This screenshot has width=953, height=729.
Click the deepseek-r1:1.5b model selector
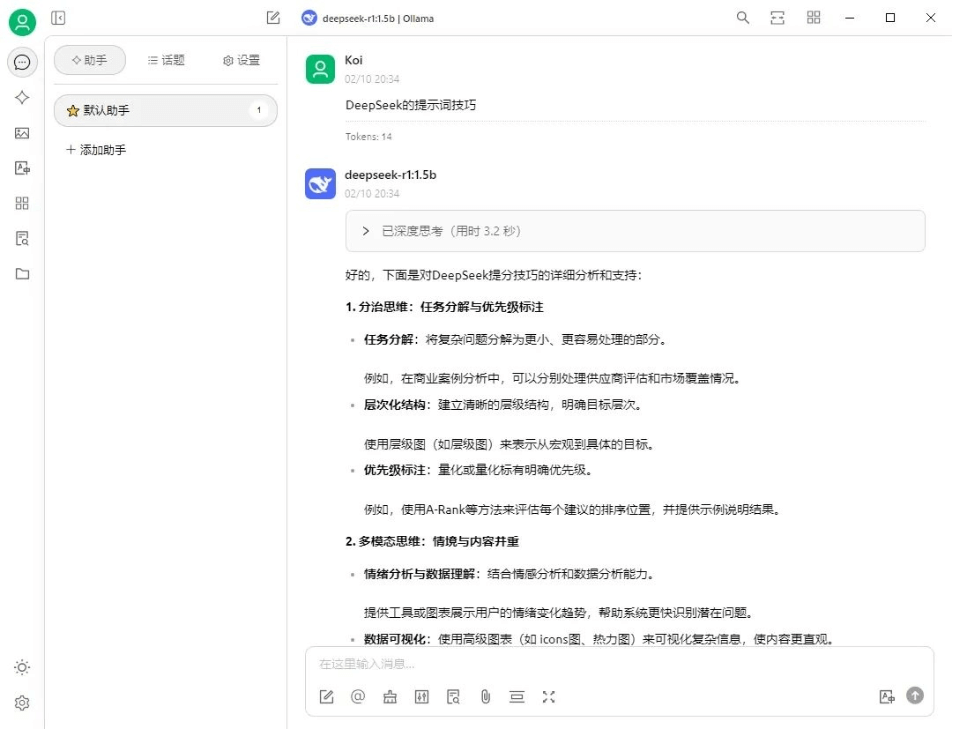tap(368, 18)
